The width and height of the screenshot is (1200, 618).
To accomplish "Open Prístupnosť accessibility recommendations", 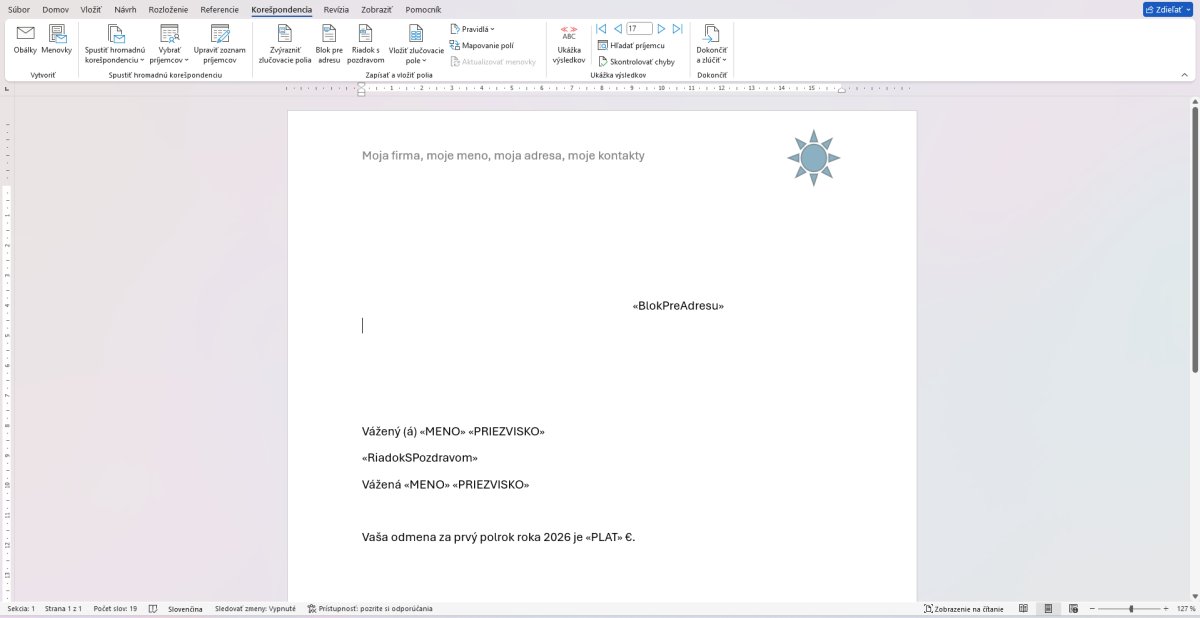I will click(370, 608).
